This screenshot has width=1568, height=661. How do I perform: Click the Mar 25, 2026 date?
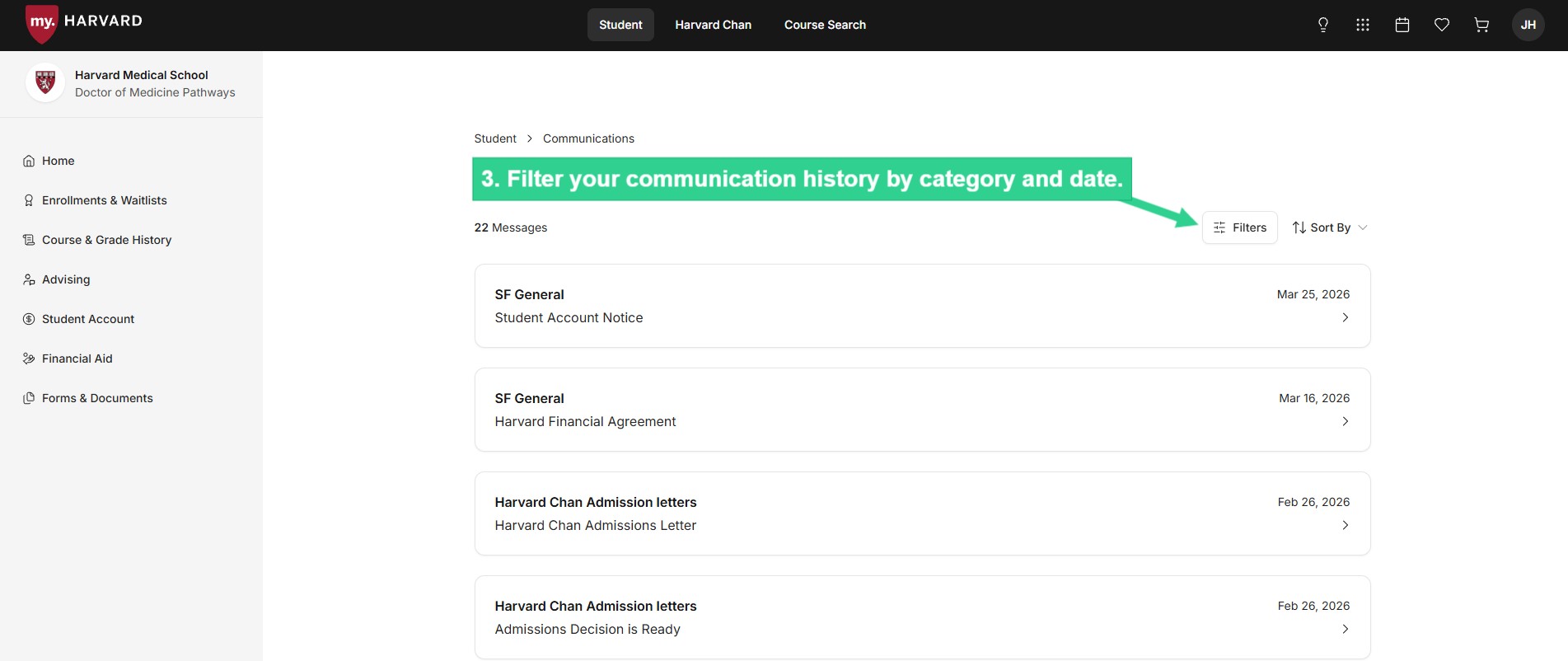click(x=1313, y=294)
